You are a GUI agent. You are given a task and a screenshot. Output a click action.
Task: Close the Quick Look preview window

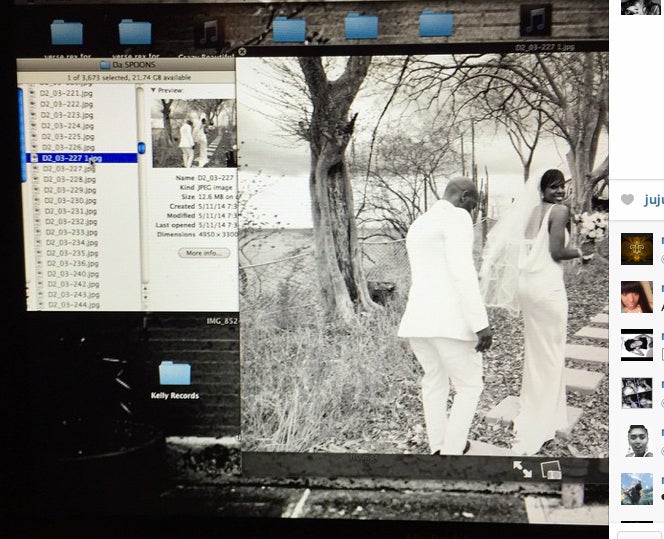pos(242,50)
